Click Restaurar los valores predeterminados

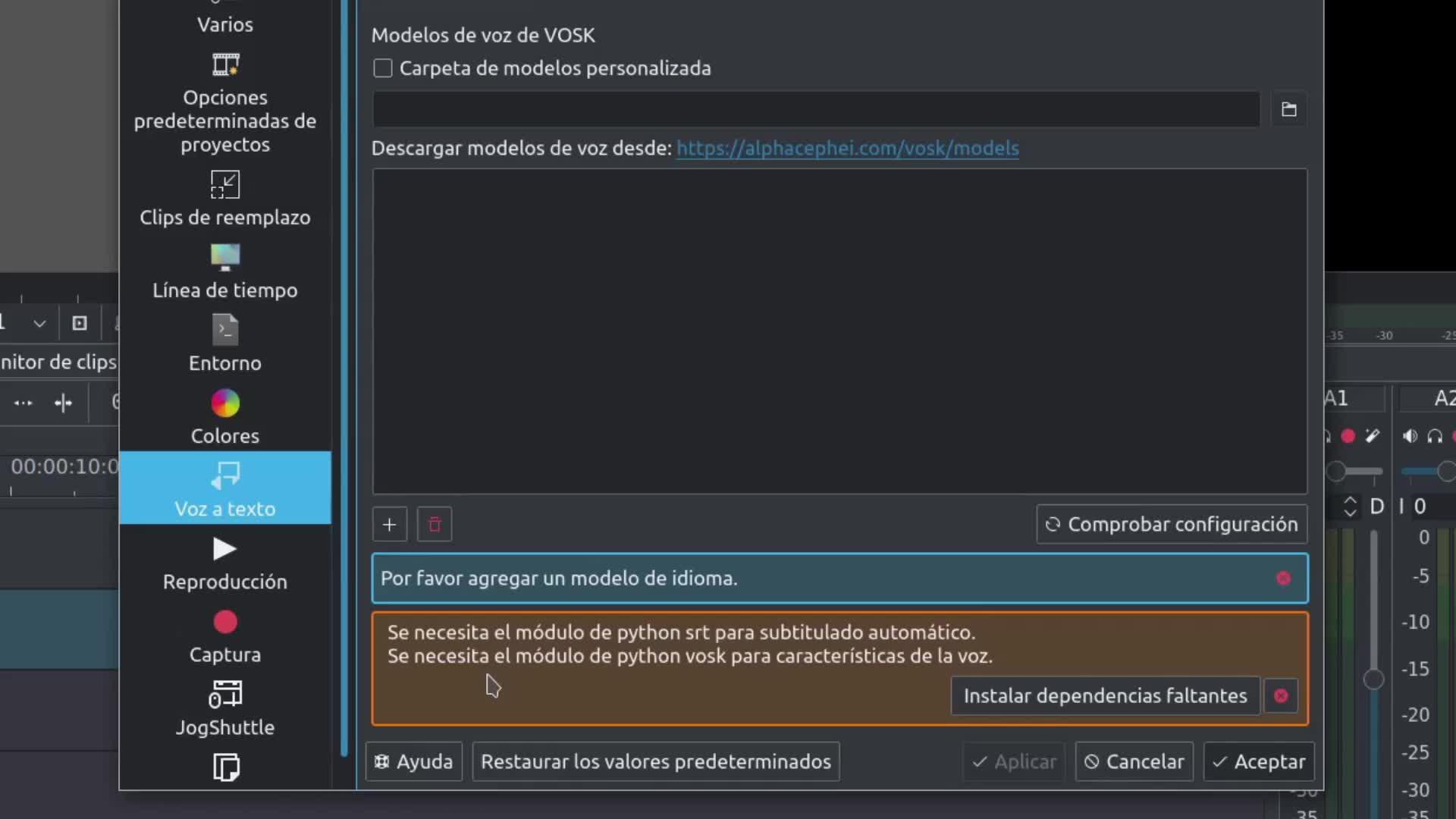(655, 761)
